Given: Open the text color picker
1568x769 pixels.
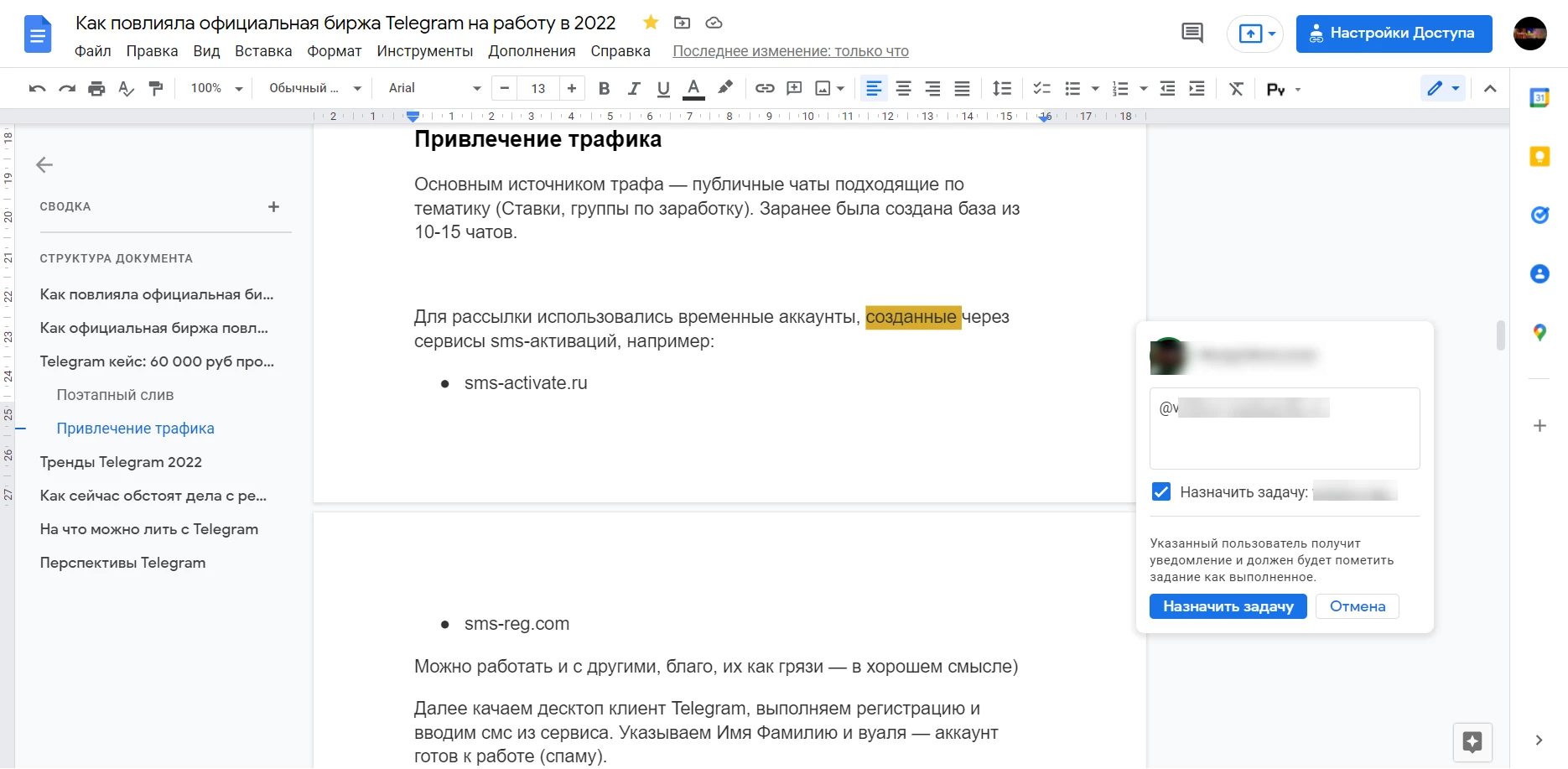Looking at the screenshot, I should (x=693, y=89).
